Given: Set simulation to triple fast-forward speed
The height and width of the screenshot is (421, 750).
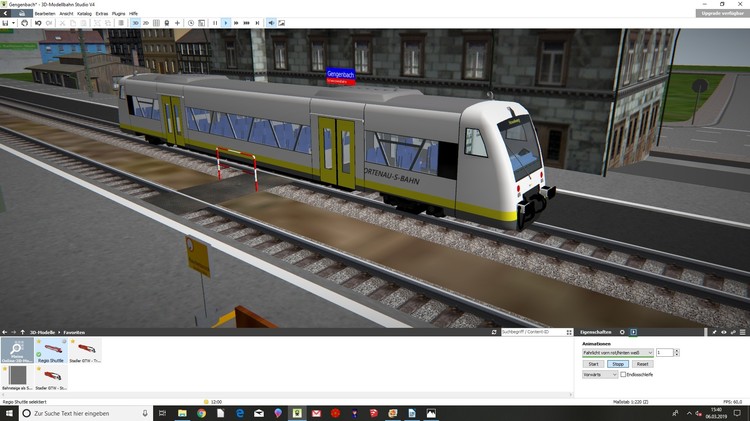Looking at the screenshot, I should click(246, 23).
